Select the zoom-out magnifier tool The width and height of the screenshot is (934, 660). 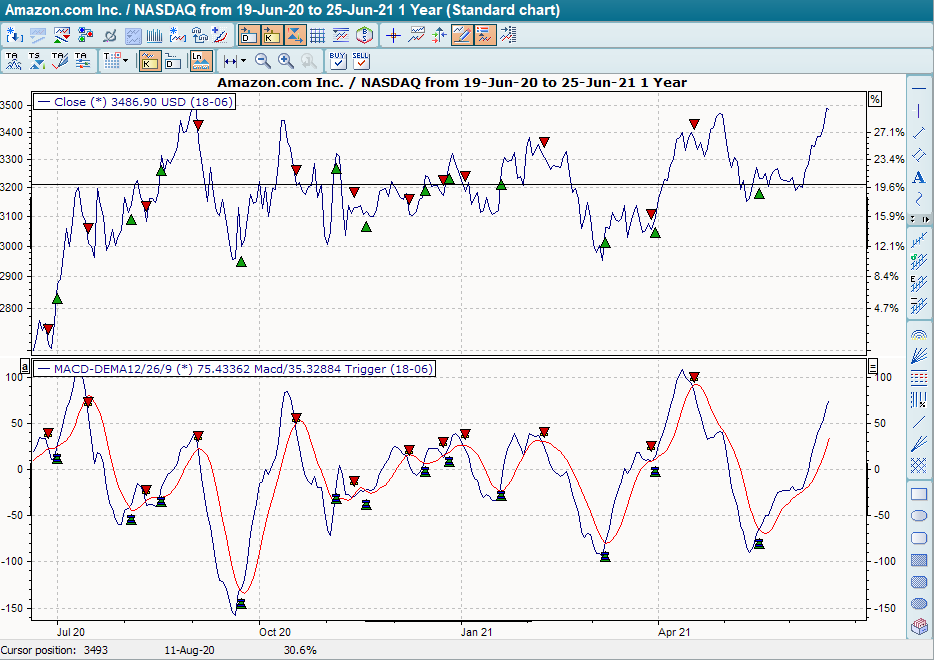(x=262, y=60)
